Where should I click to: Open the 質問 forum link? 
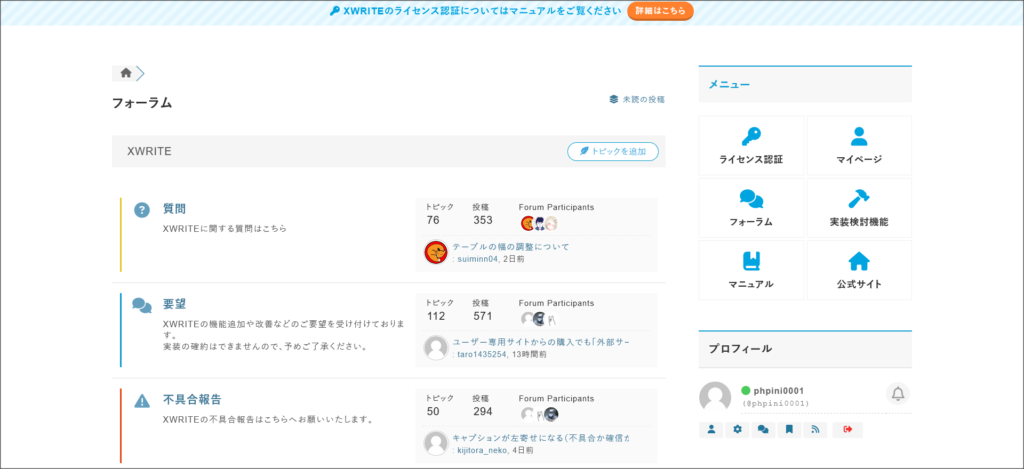[174, 209]
